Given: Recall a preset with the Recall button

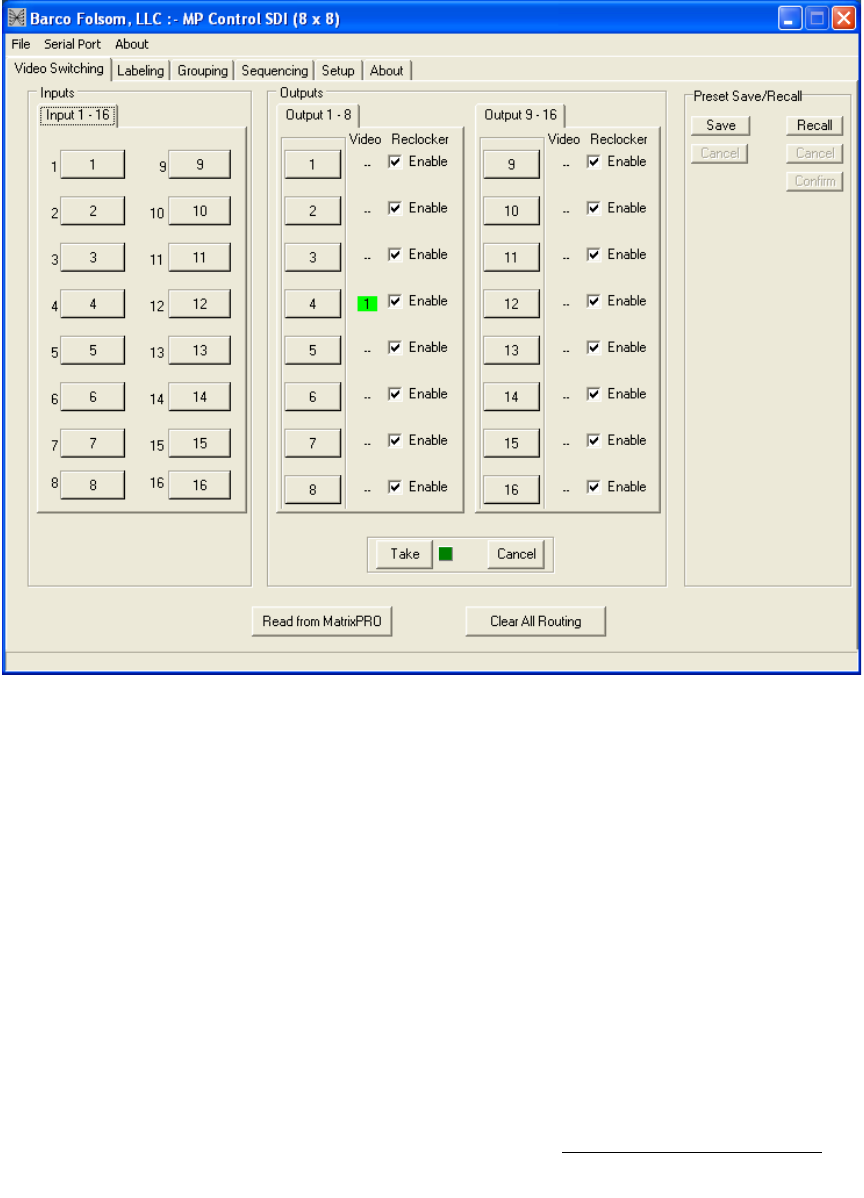Looking at the screenshot, I should click(x=814, y=125).
